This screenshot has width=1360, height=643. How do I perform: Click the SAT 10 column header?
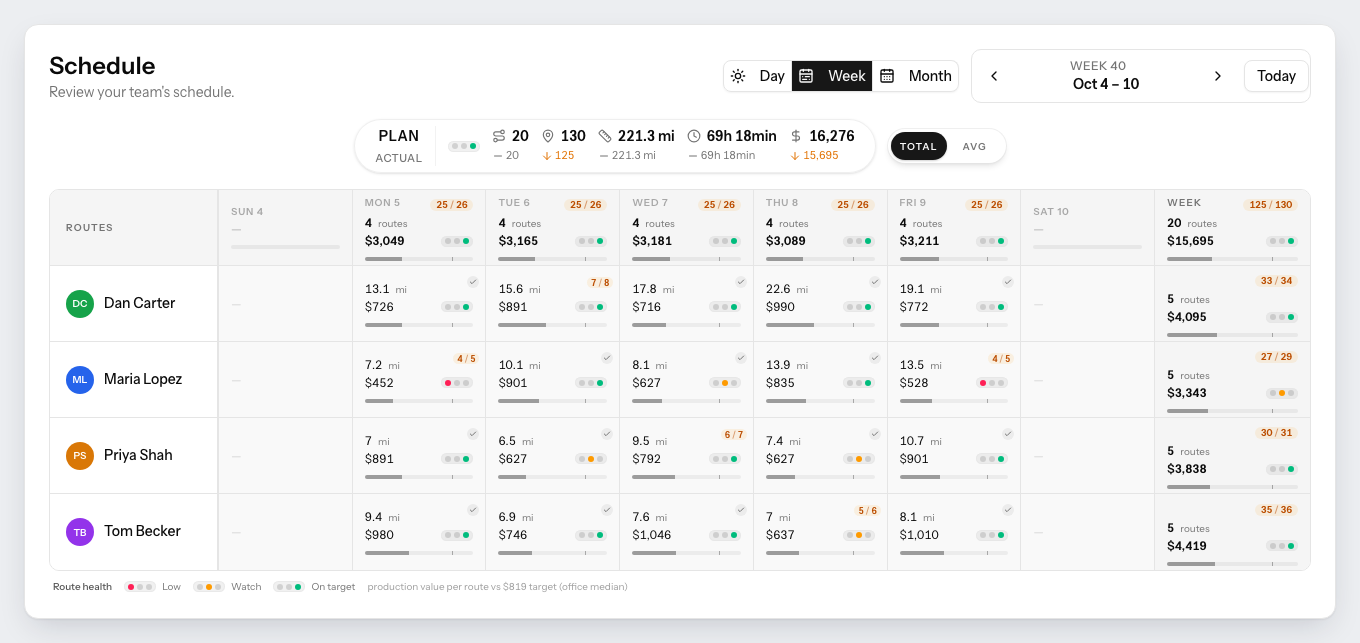point(1087,227)
